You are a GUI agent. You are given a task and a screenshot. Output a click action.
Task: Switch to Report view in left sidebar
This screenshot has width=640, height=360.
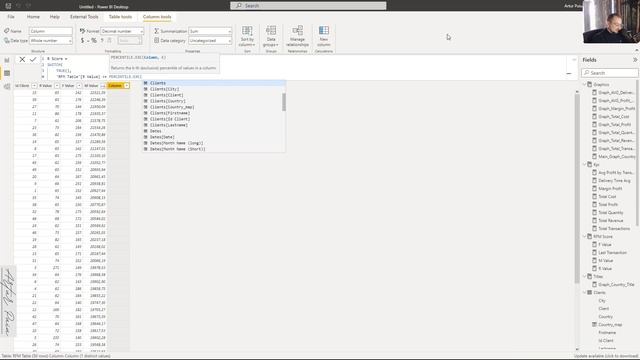pos(7,60)
